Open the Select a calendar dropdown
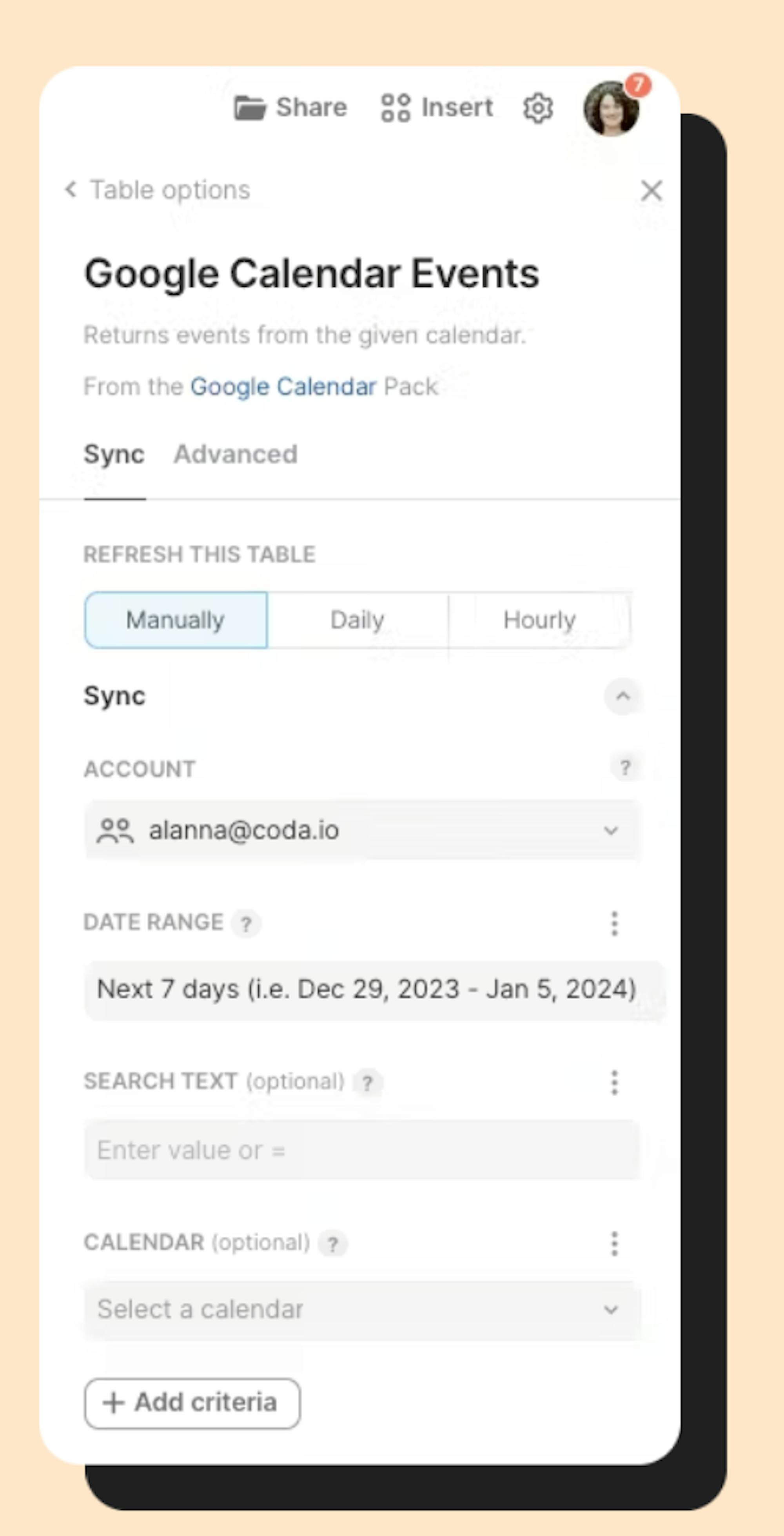 [362, 1310]
